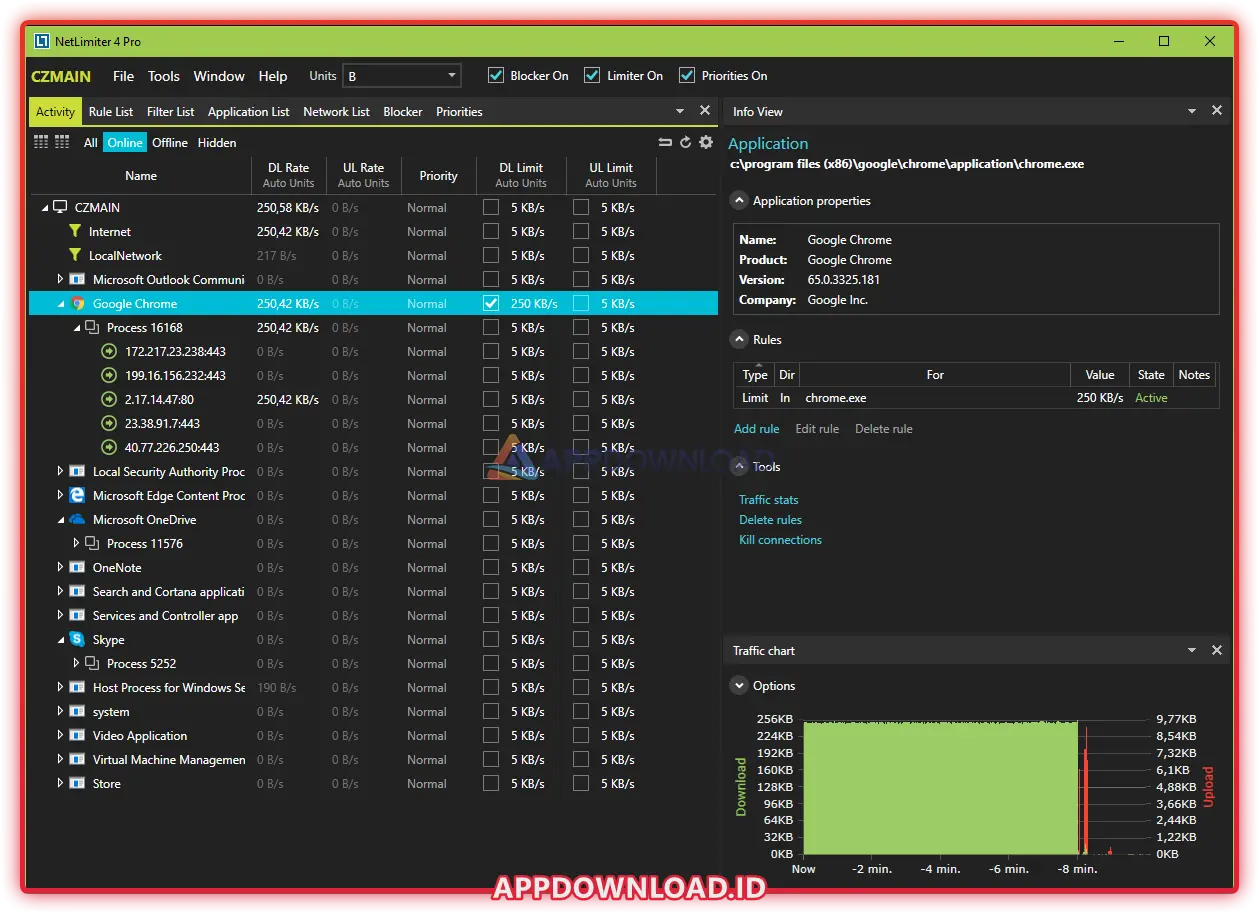Uncheck the Limiter On checkbox
Screen dimensions: 1259x914
point(592,76)
